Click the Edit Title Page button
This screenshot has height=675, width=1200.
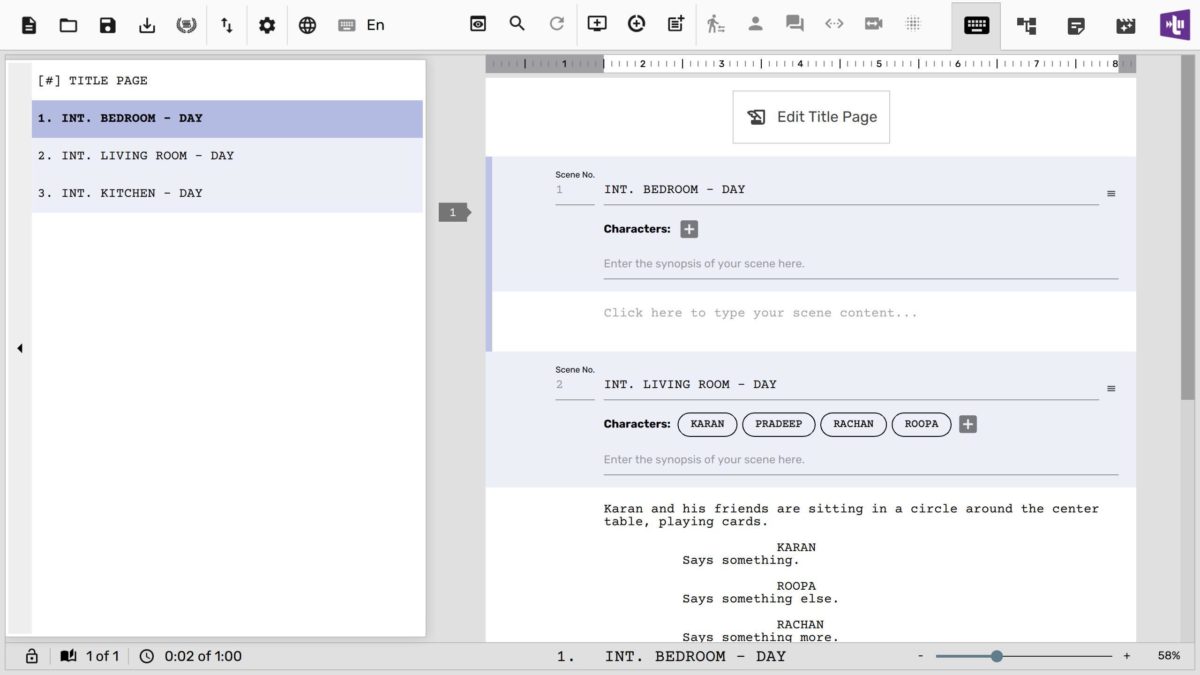click(x=811, y=117)
